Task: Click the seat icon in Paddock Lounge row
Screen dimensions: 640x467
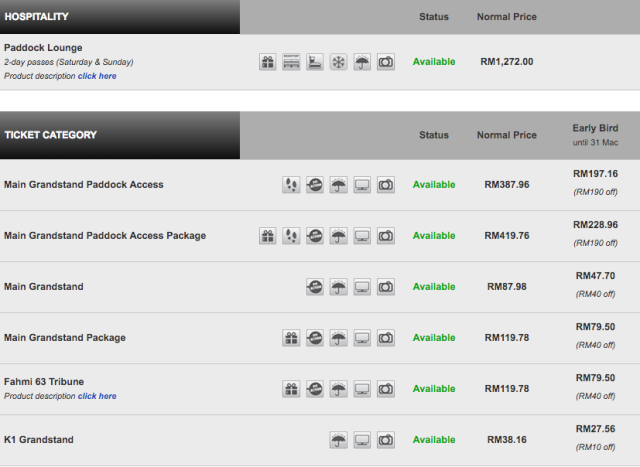Action: coord(315,62)
